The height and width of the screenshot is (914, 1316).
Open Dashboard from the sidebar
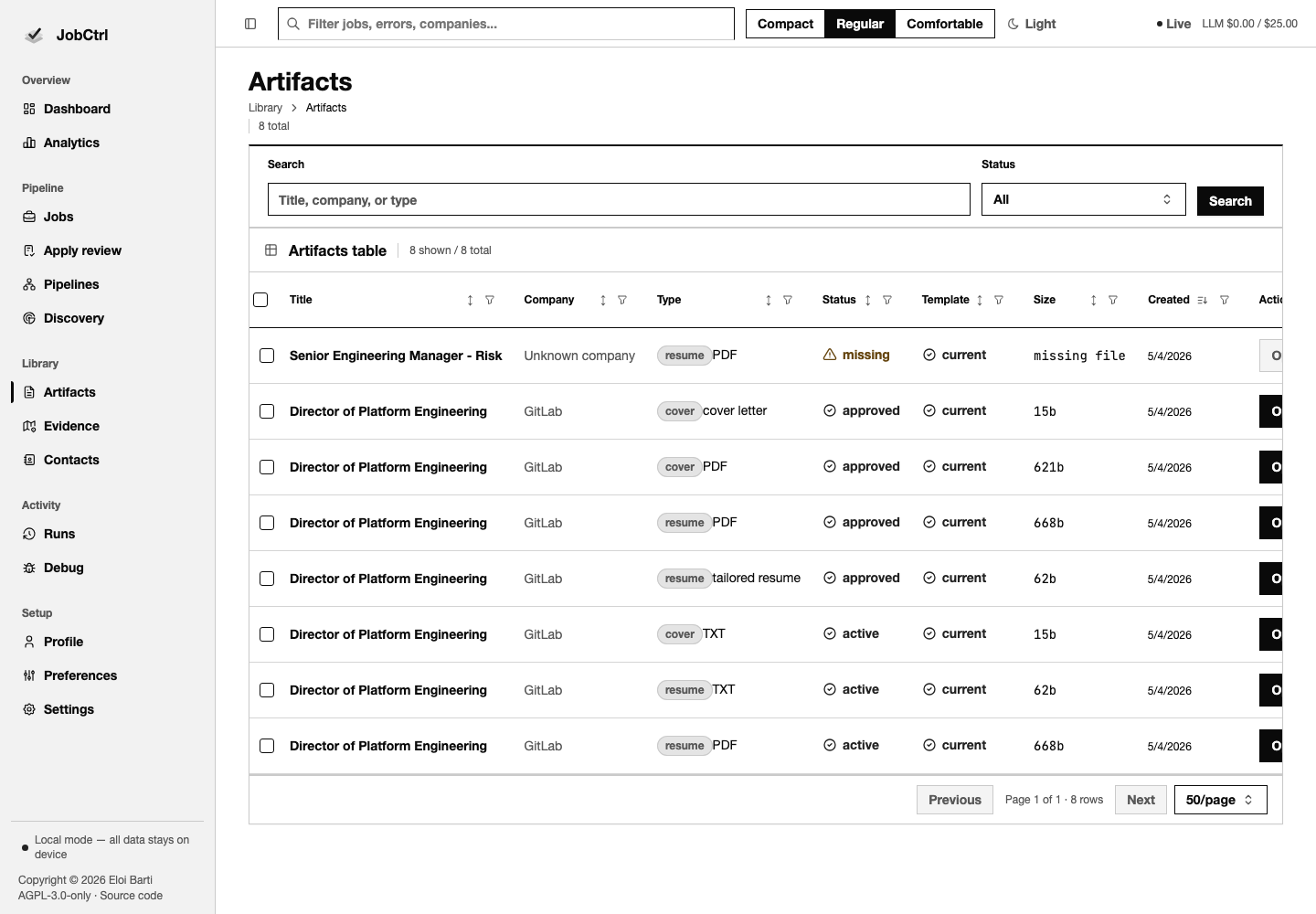77,109
